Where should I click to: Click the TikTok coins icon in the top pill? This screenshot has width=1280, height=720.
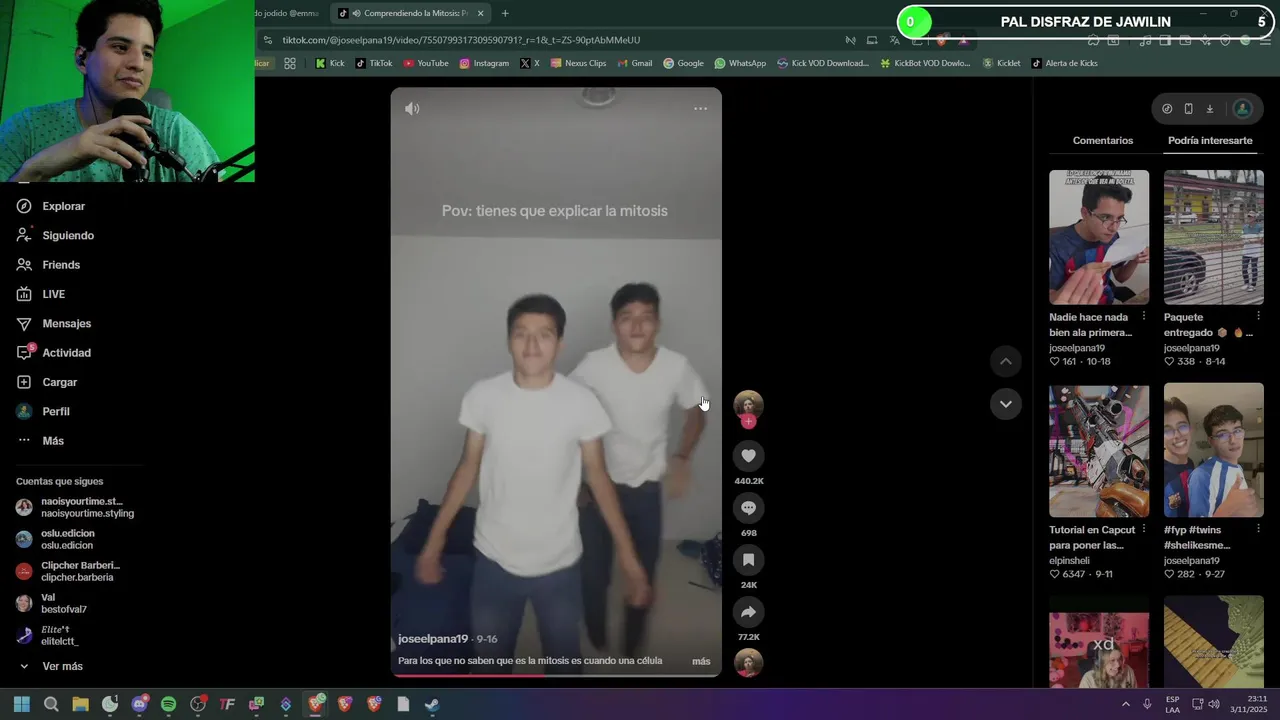tap(1167, 109)
